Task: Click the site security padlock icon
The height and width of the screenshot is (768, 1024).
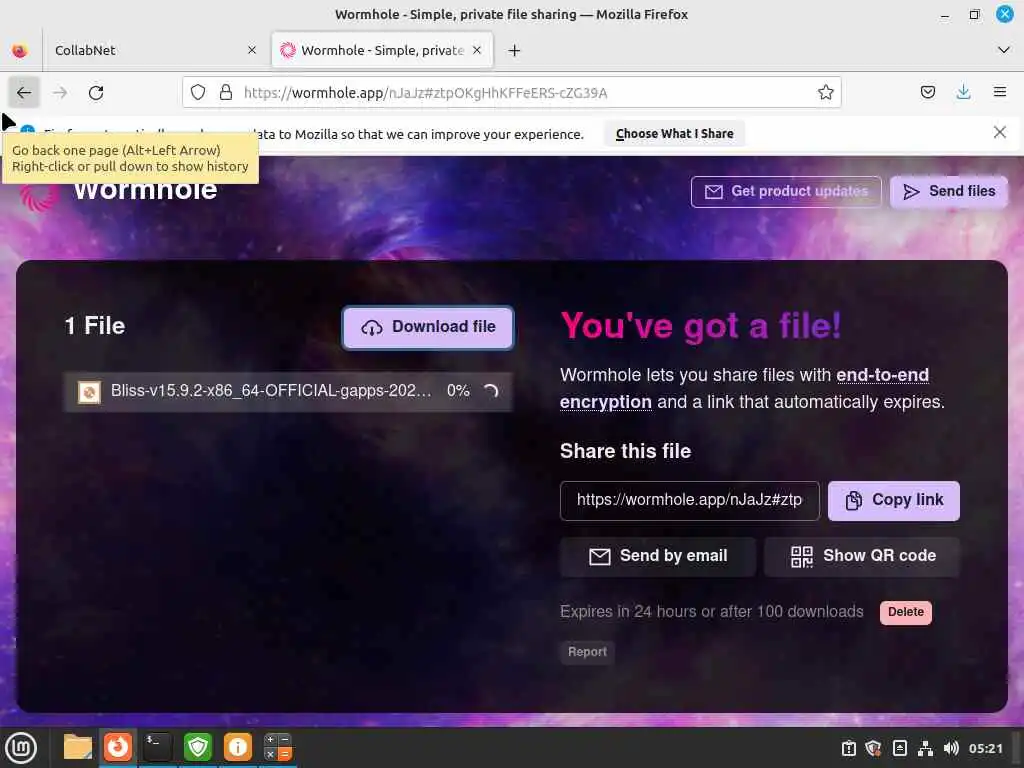Action: click(226, 93)
